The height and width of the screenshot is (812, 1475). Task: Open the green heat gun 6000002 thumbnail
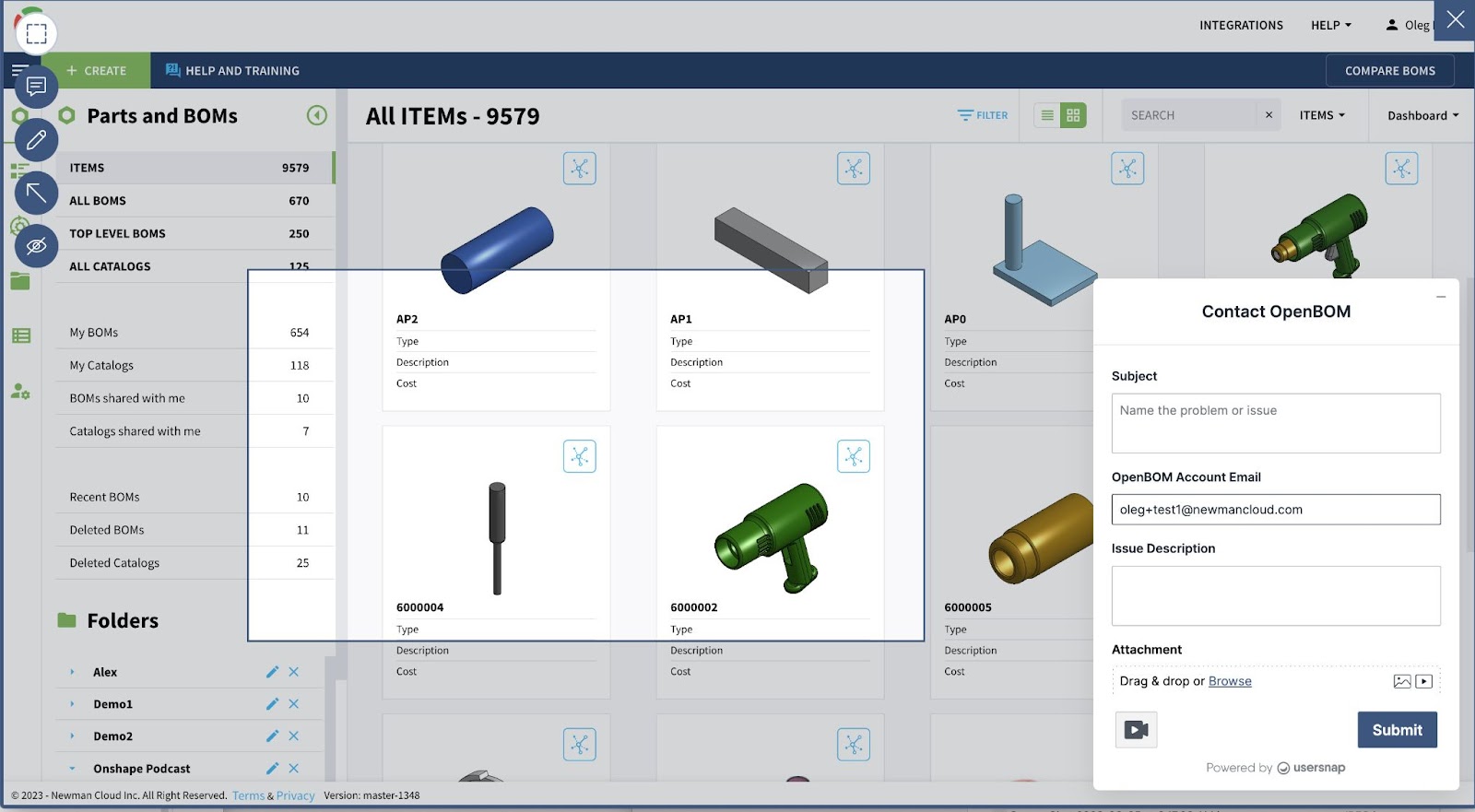point(771,537)
